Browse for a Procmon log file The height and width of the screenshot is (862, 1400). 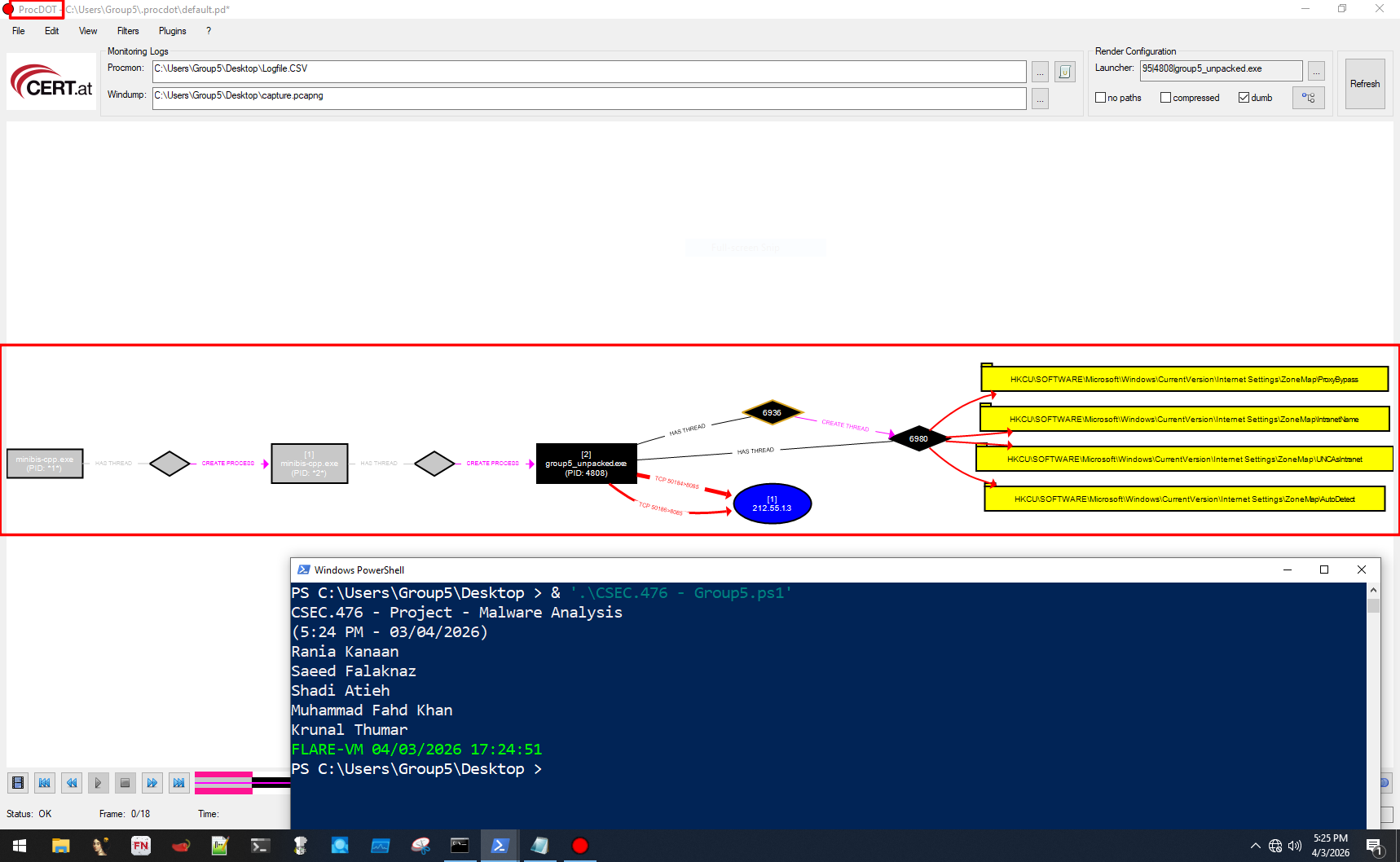[1040, 71]
